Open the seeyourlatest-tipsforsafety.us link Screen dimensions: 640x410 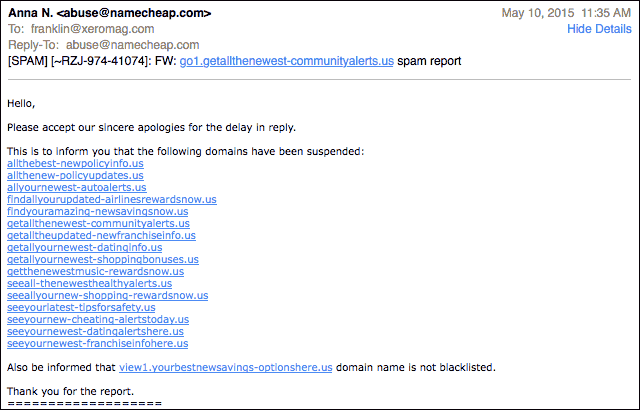click(81, 307)
